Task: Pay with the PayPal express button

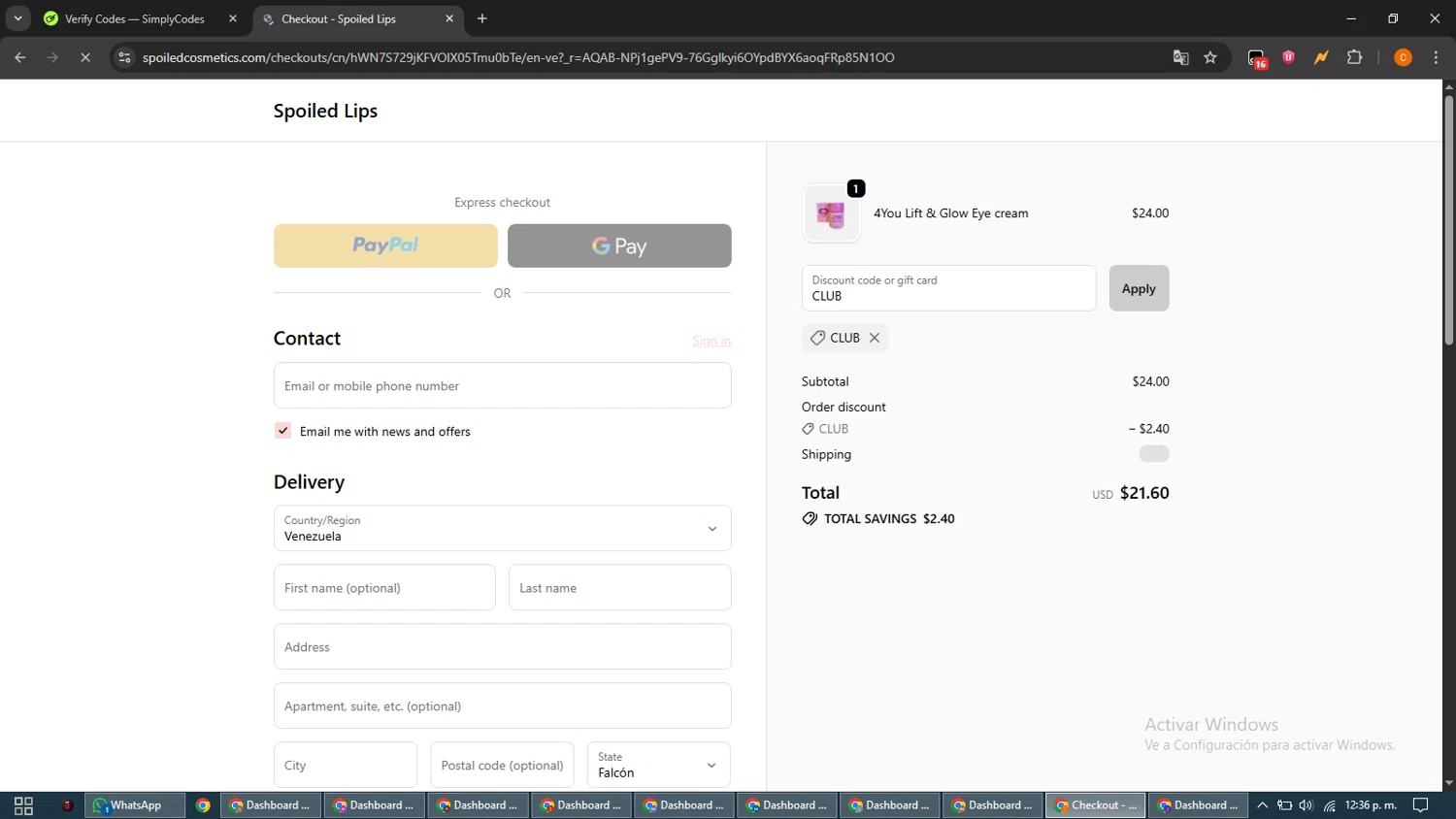Action: [385, 246]
